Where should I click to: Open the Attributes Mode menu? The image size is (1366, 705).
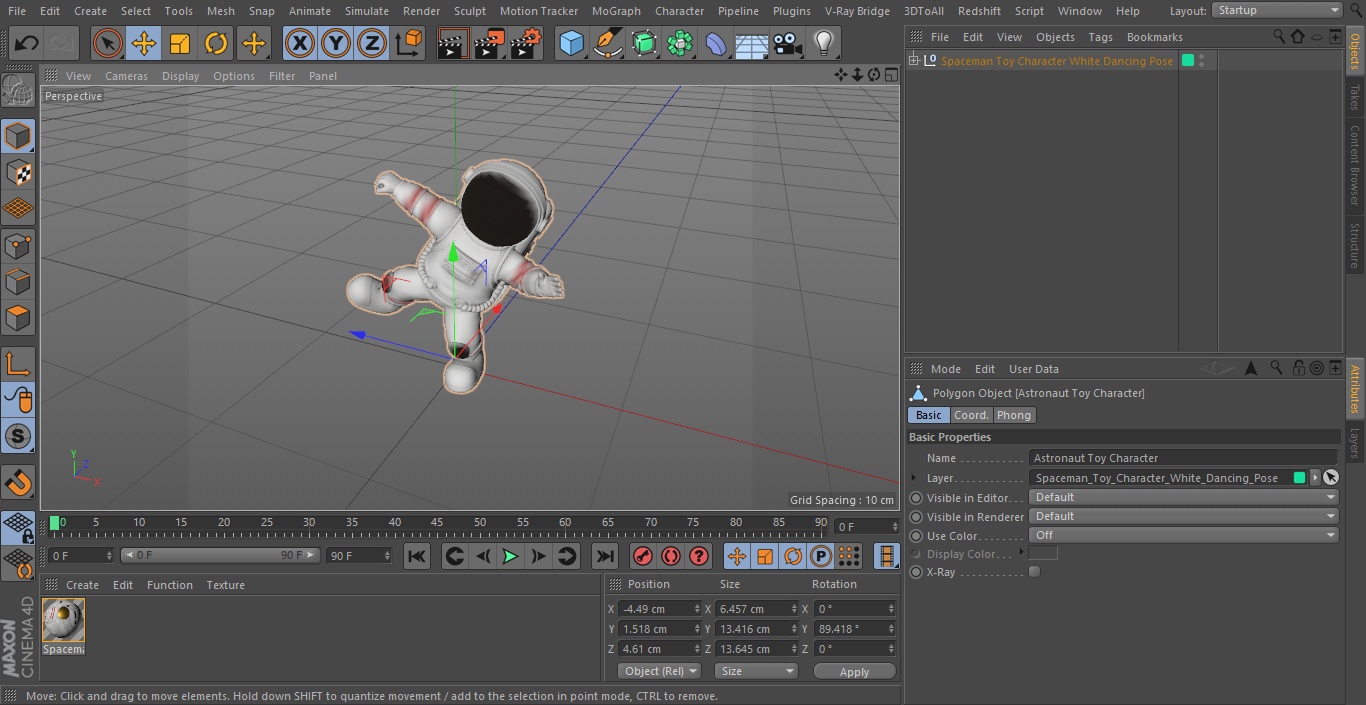pyautogui.click(x=945, y=369)
